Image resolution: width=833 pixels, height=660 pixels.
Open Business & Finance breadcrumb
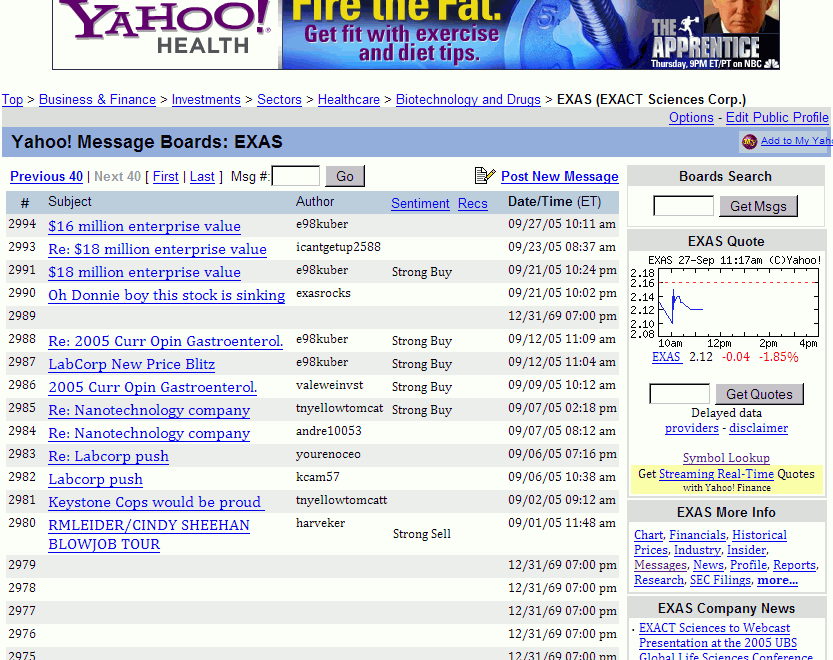97,99
